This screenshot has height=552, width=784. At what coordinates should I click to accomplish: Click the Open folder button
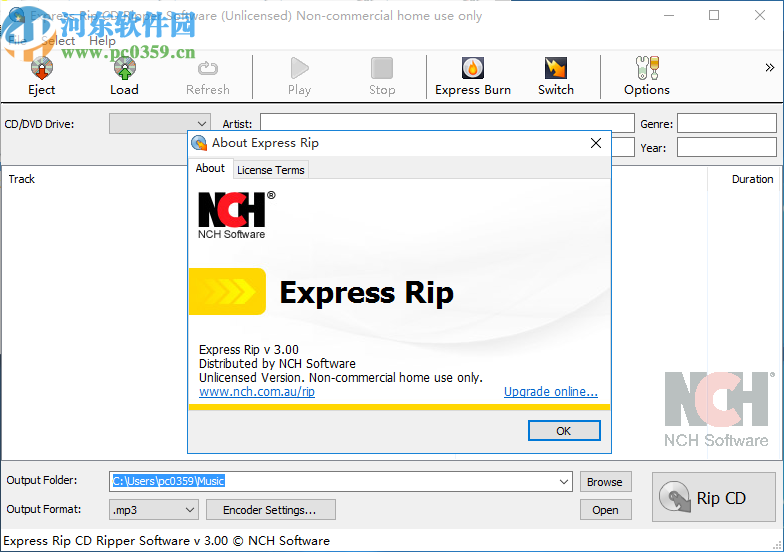pyautogui.click(x=605, y=510)
